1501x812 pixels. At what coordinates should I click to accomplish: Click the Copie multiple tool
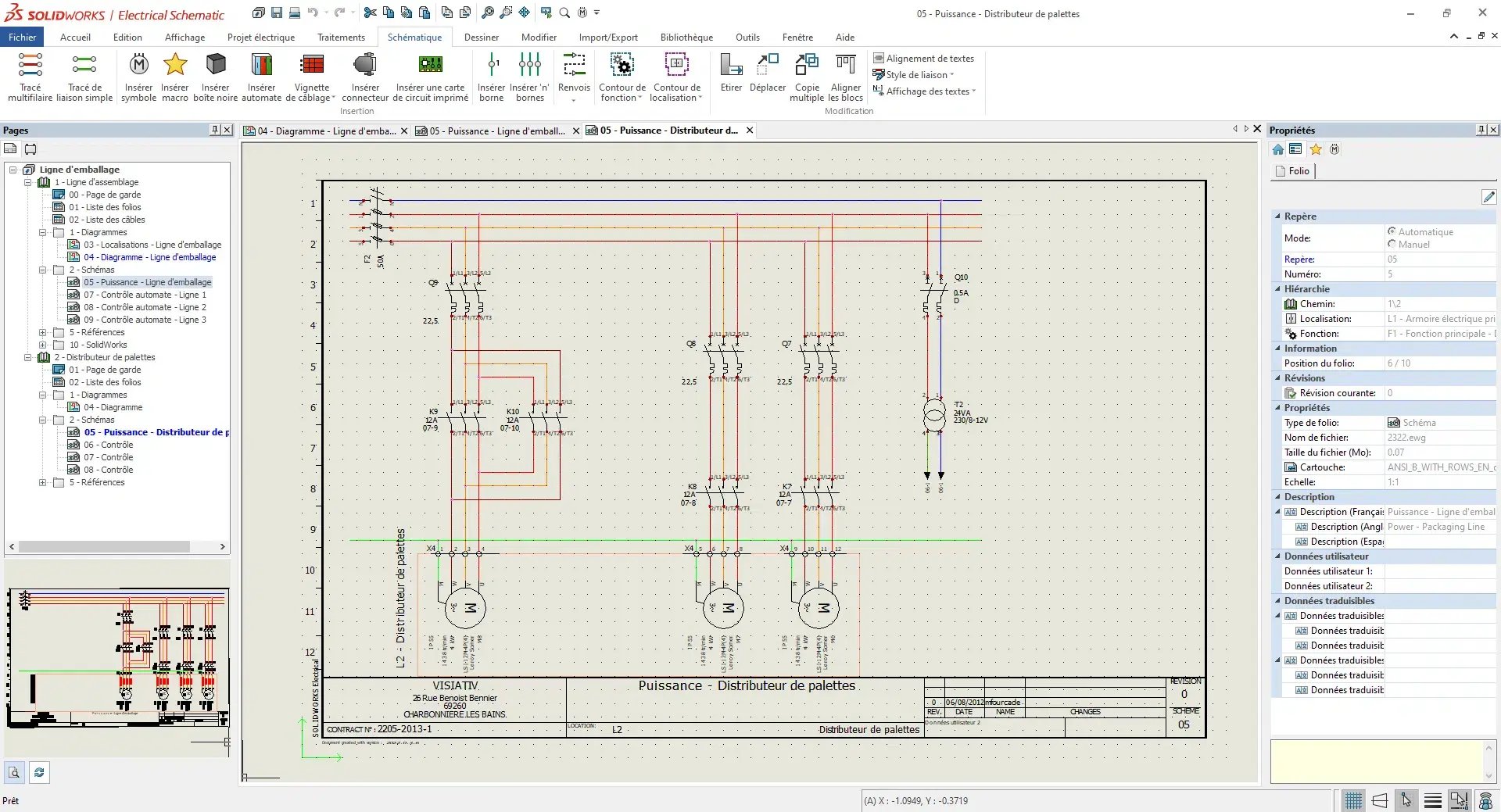point(807,77)
